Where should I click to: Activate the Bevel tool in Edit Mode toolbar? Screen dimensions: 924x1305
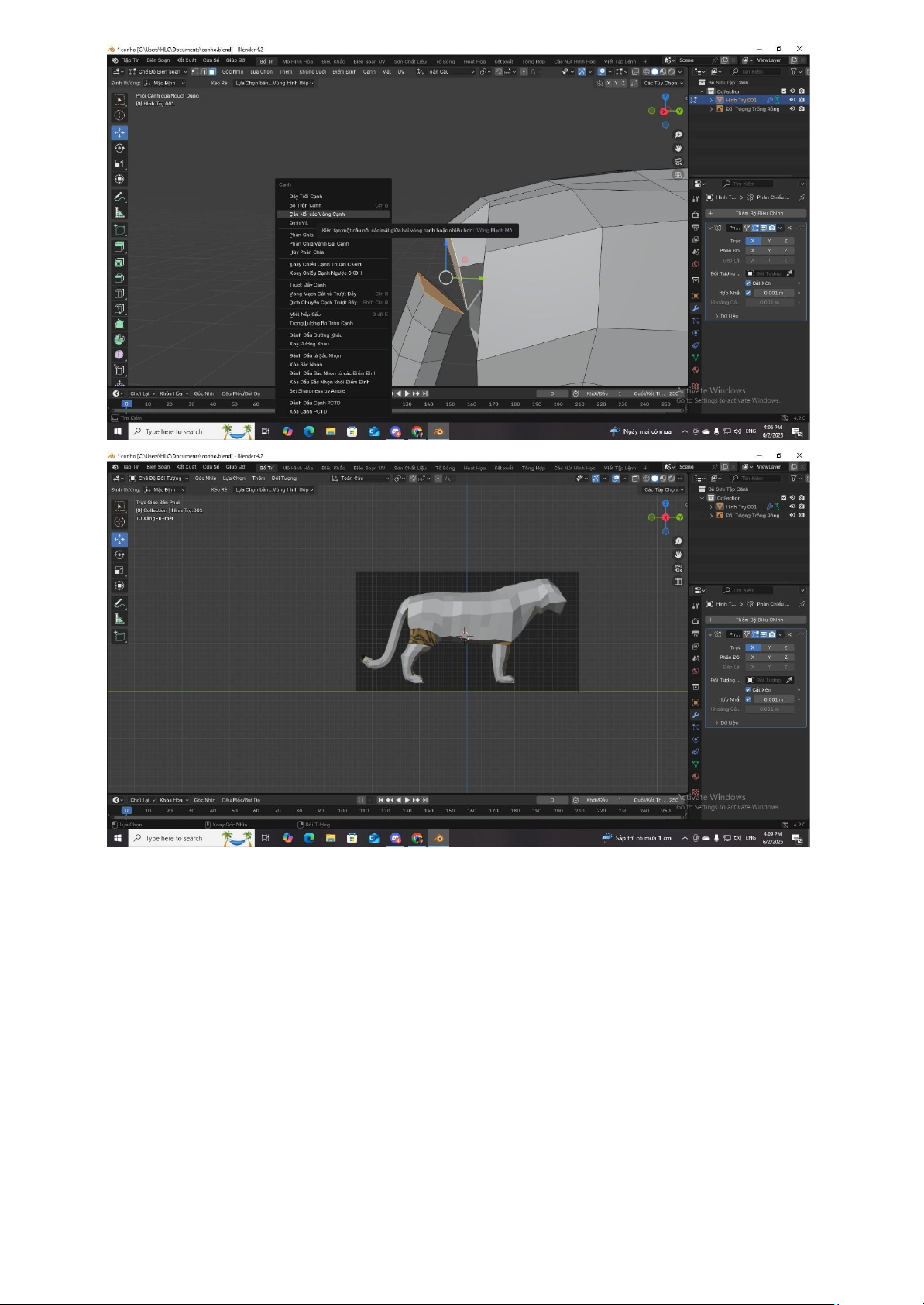pyautogui.click(x=119, y=278)
